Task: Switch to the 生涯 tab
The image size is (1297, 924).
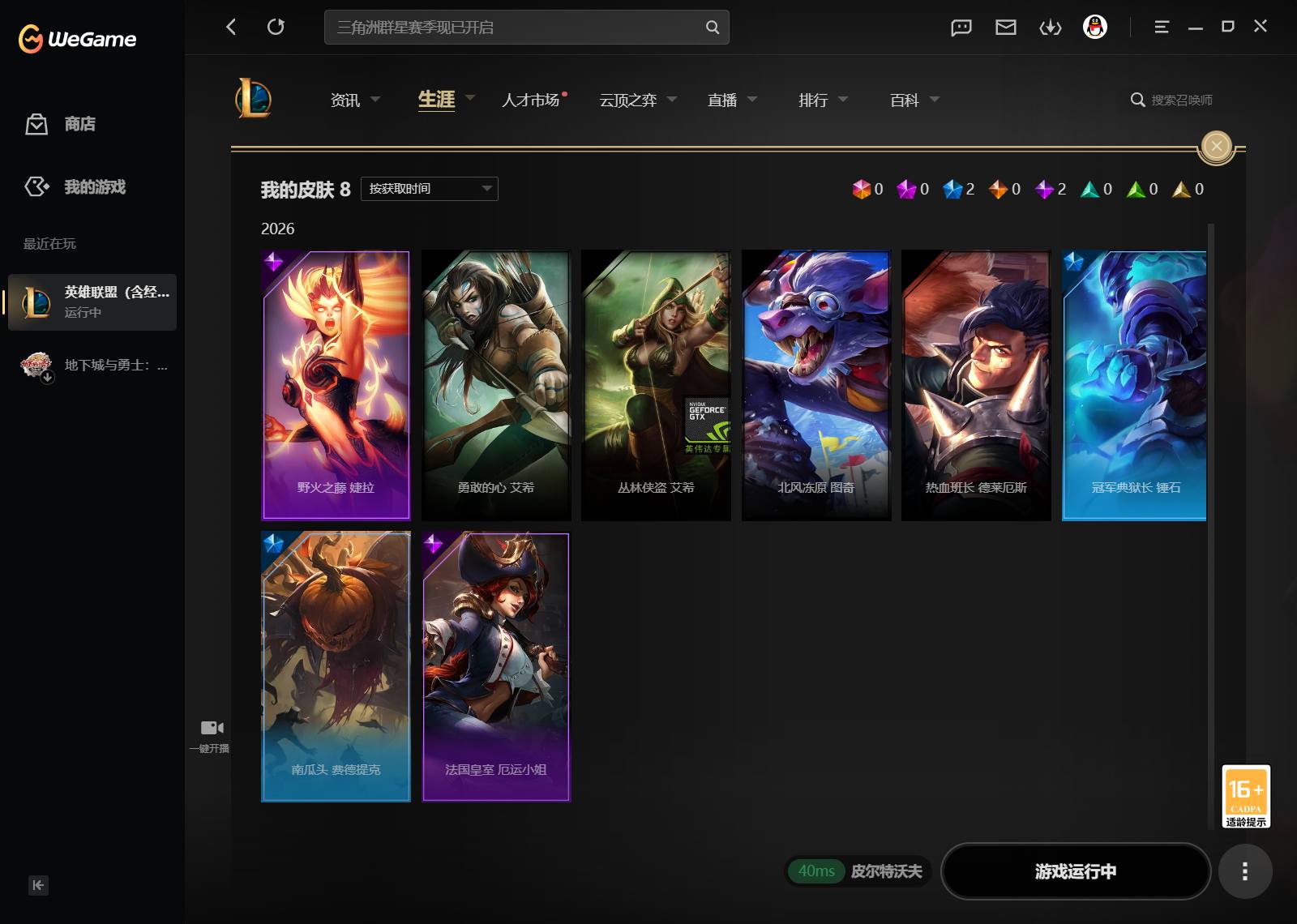Action: pos(436,100)
